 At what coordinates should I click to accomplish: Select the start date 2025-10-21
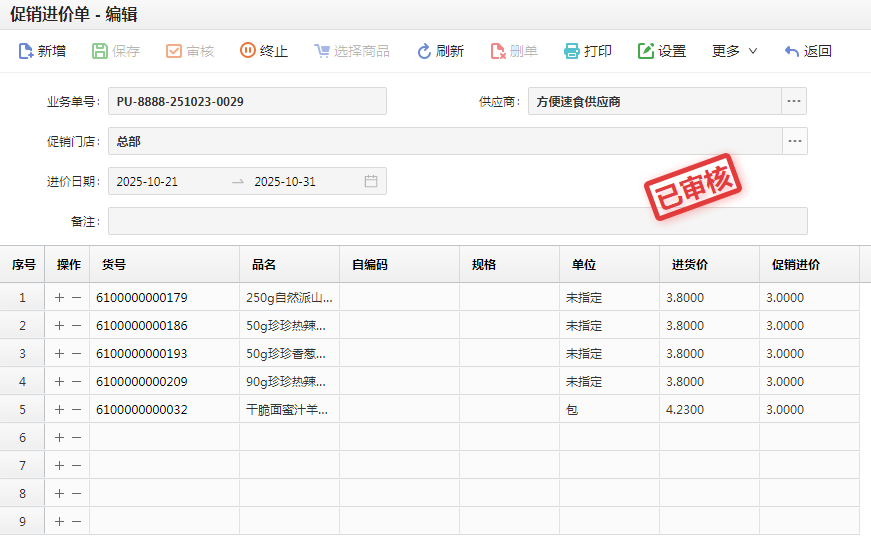[x=147, y=182]
